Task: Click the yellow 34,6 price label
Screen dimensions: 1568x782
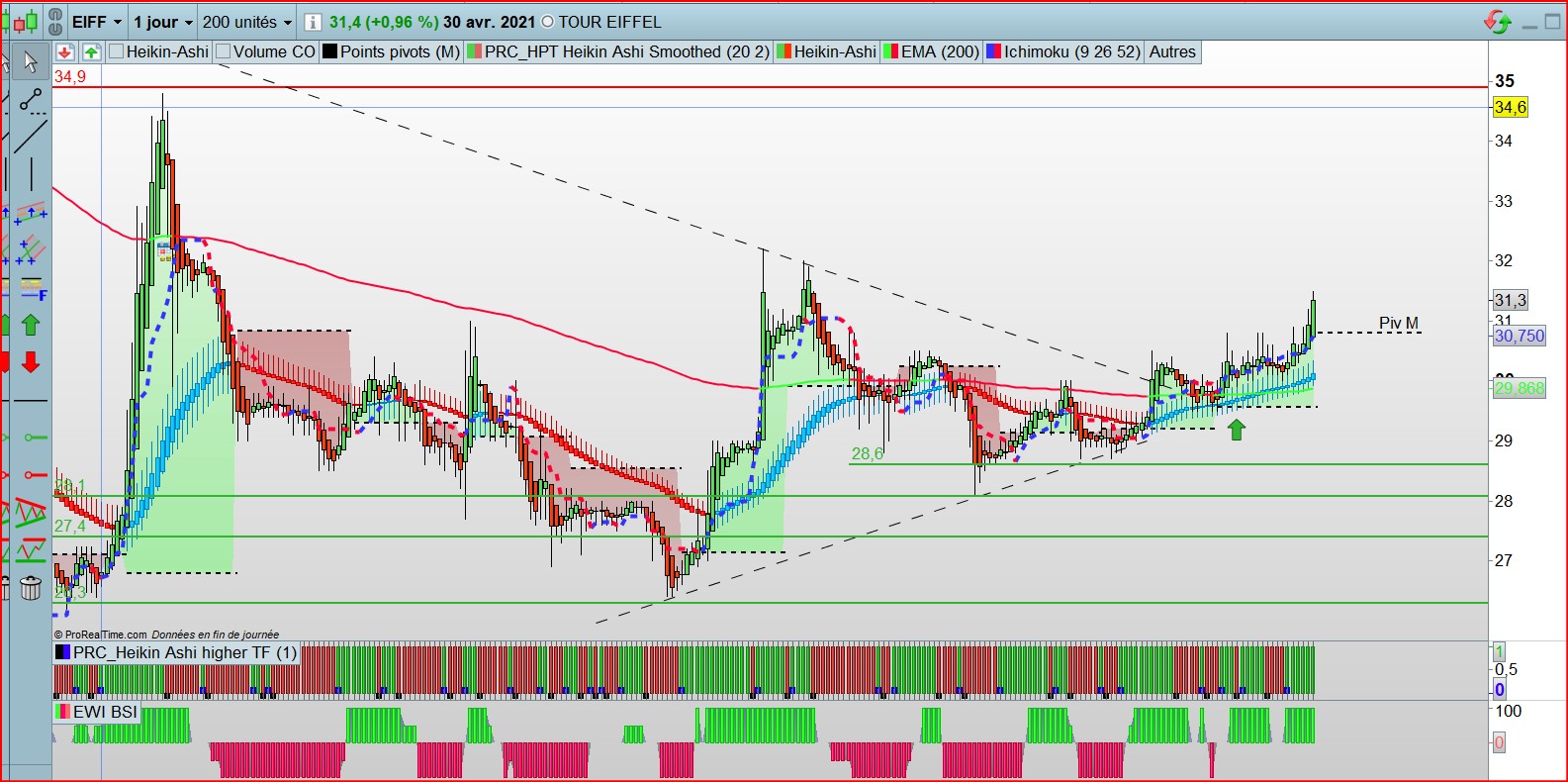Action: (x=1510, y=107)
